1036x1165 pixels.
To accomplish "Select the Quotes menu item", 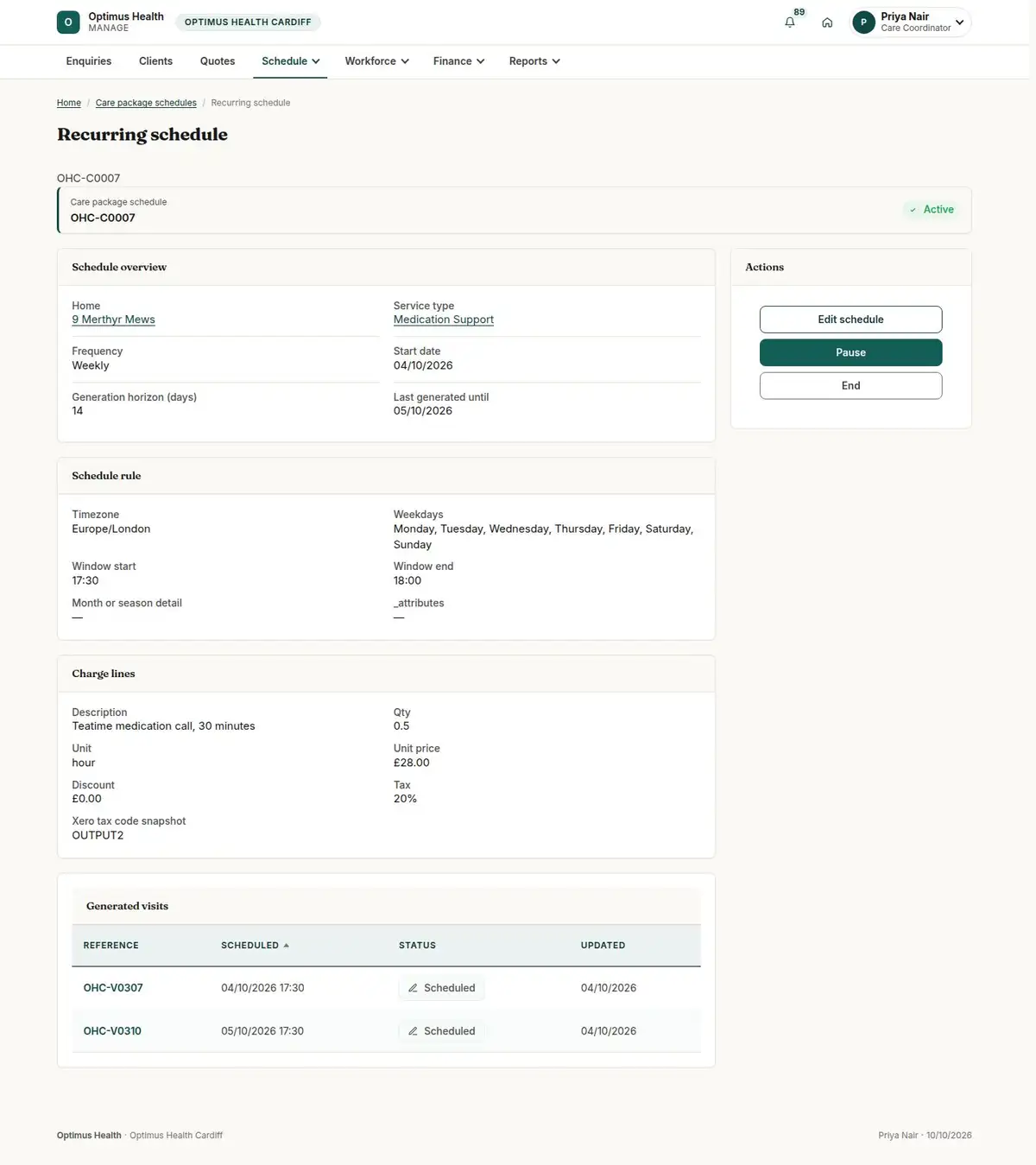I will click(218, 61).
